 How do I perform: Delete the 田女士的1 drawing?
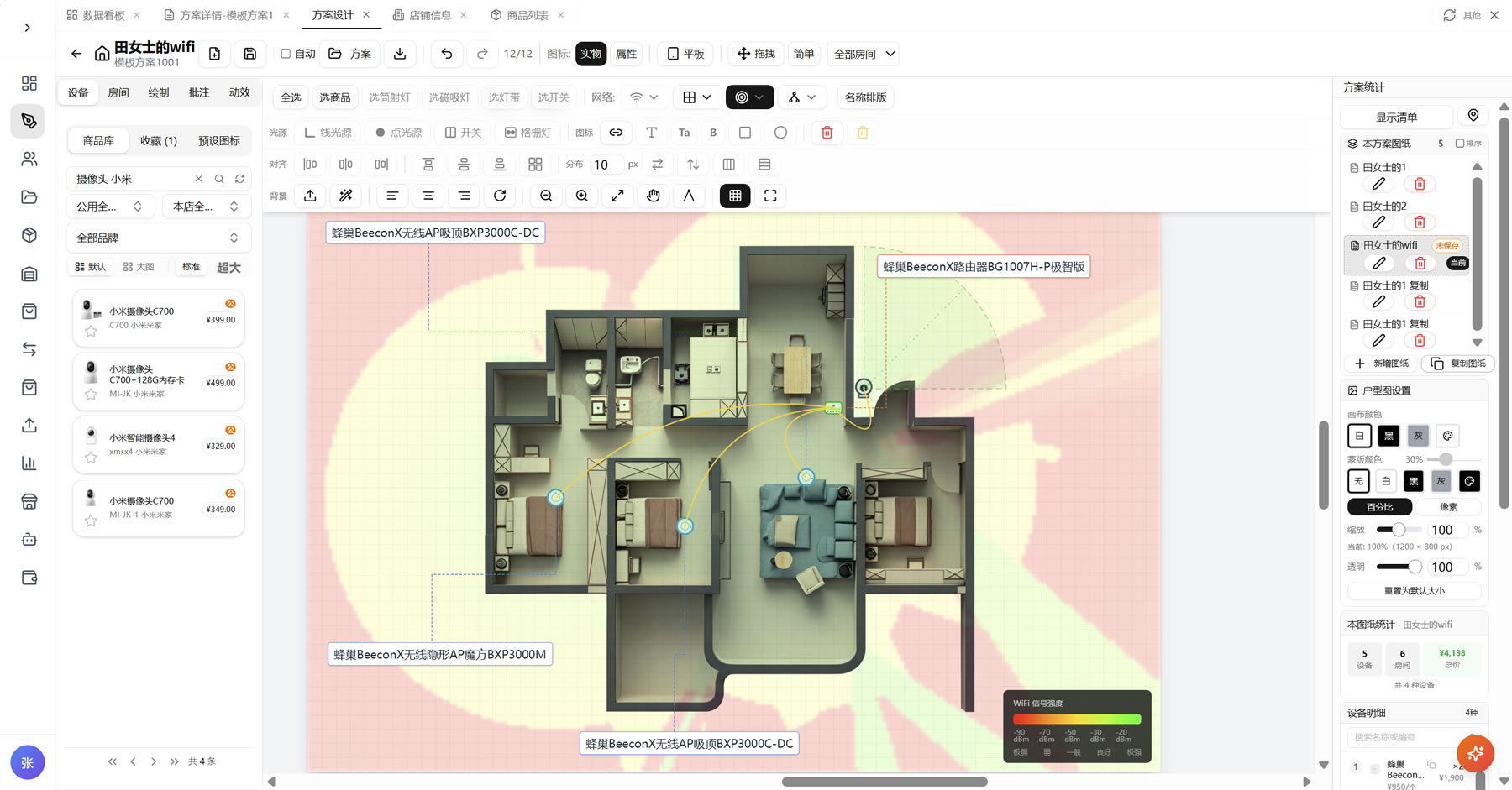pos(1420,184)
